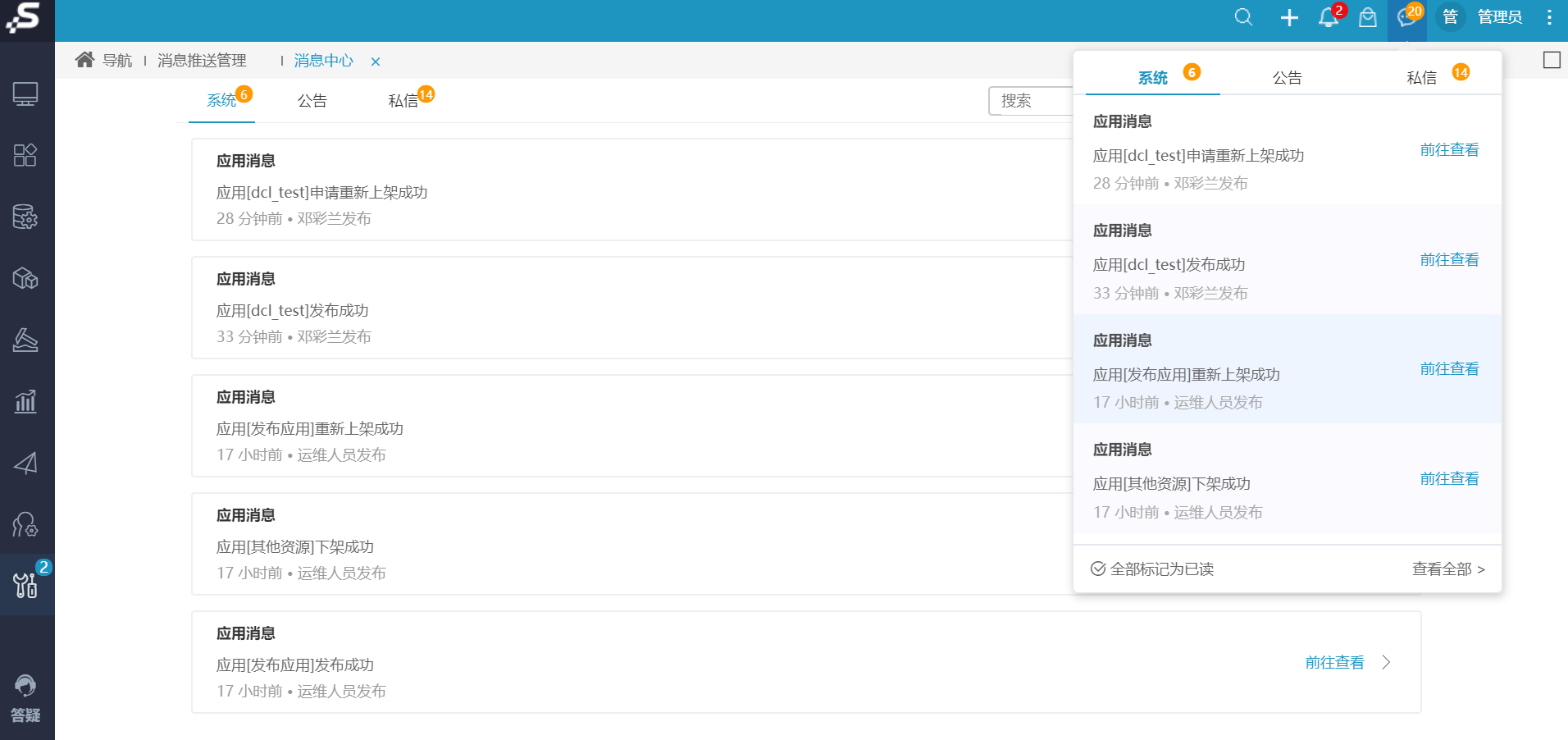
Task: Click 查看全部 > link
Action: [x=1448, y=569]
